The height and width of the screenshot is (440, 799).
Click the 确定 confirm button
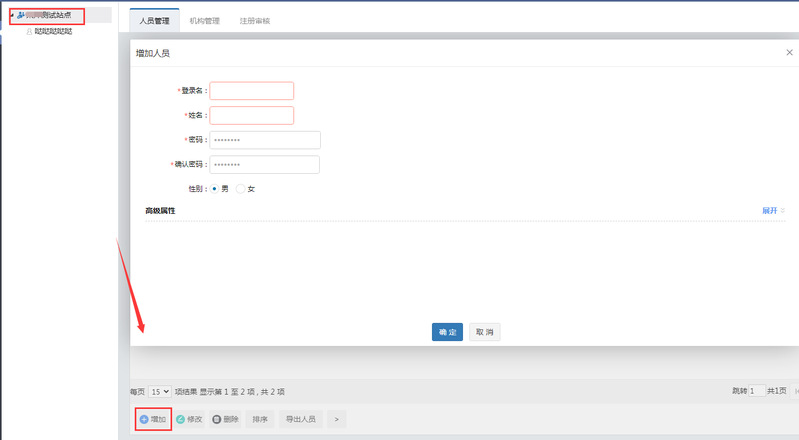pyautogui.click(x=447, y=331)
